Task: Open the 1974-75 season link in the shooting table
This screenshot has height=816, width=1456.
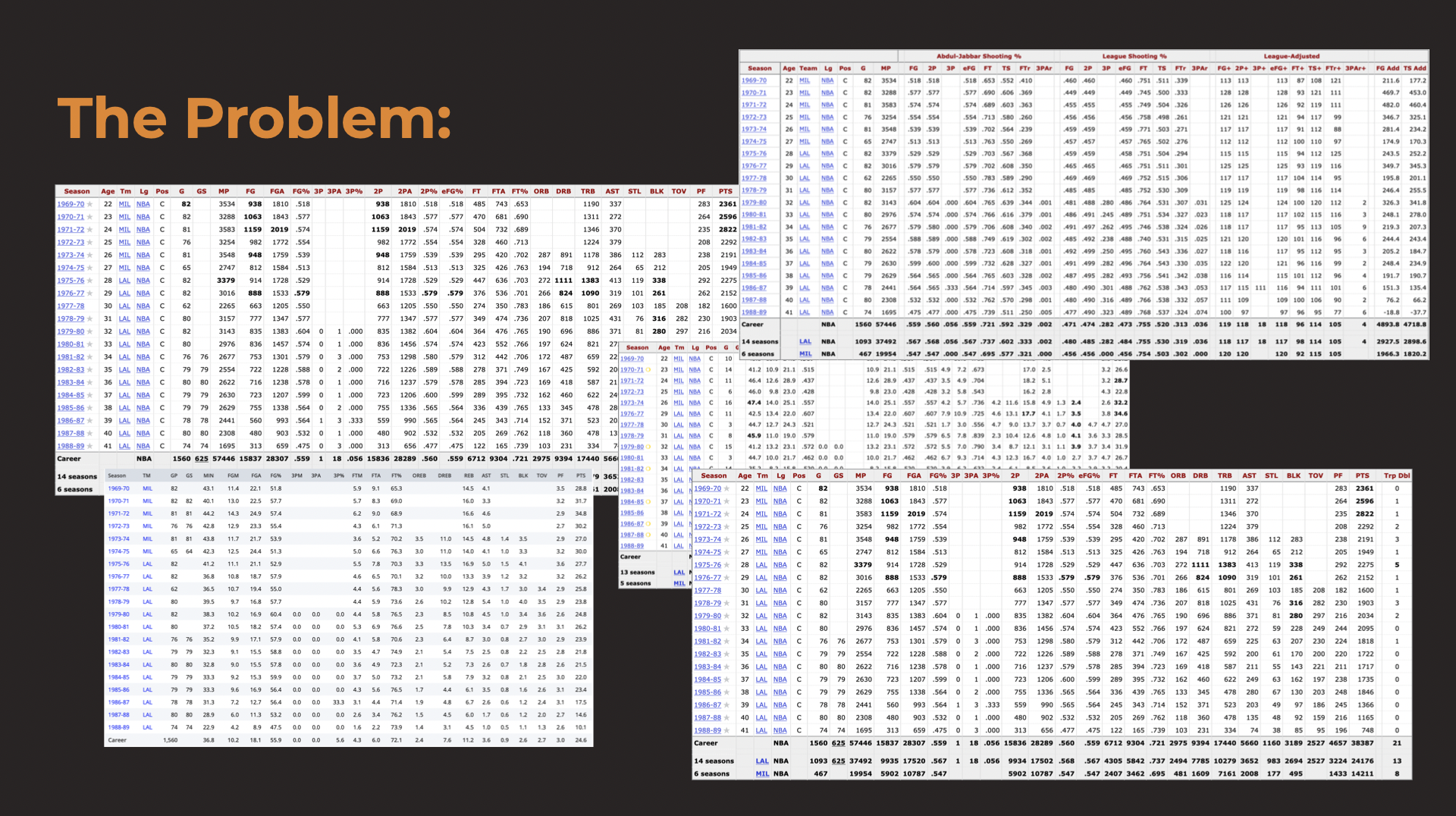Action: point(754,142)
